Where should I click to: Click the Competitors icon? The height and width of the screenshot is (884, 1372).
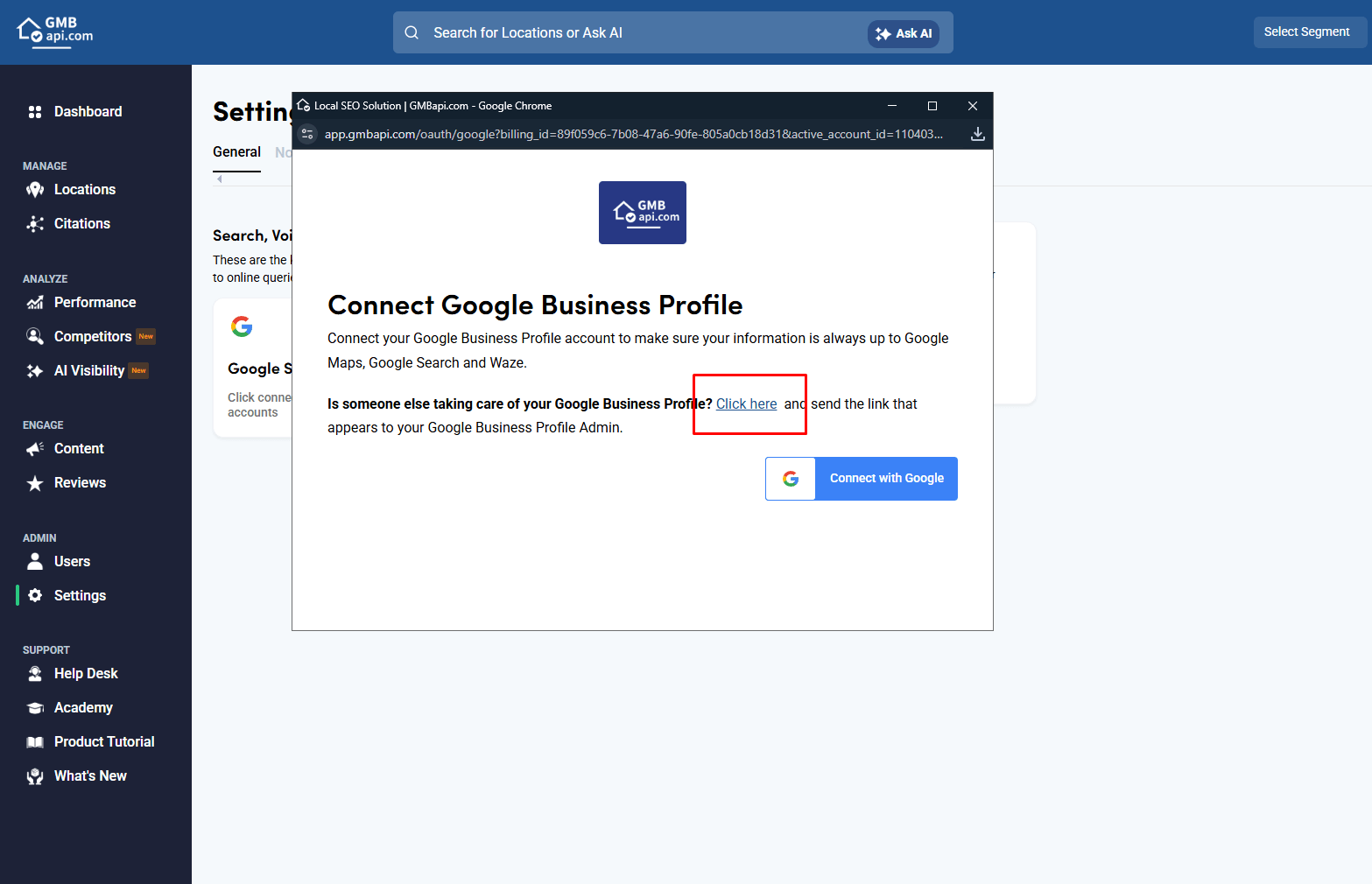35,337
